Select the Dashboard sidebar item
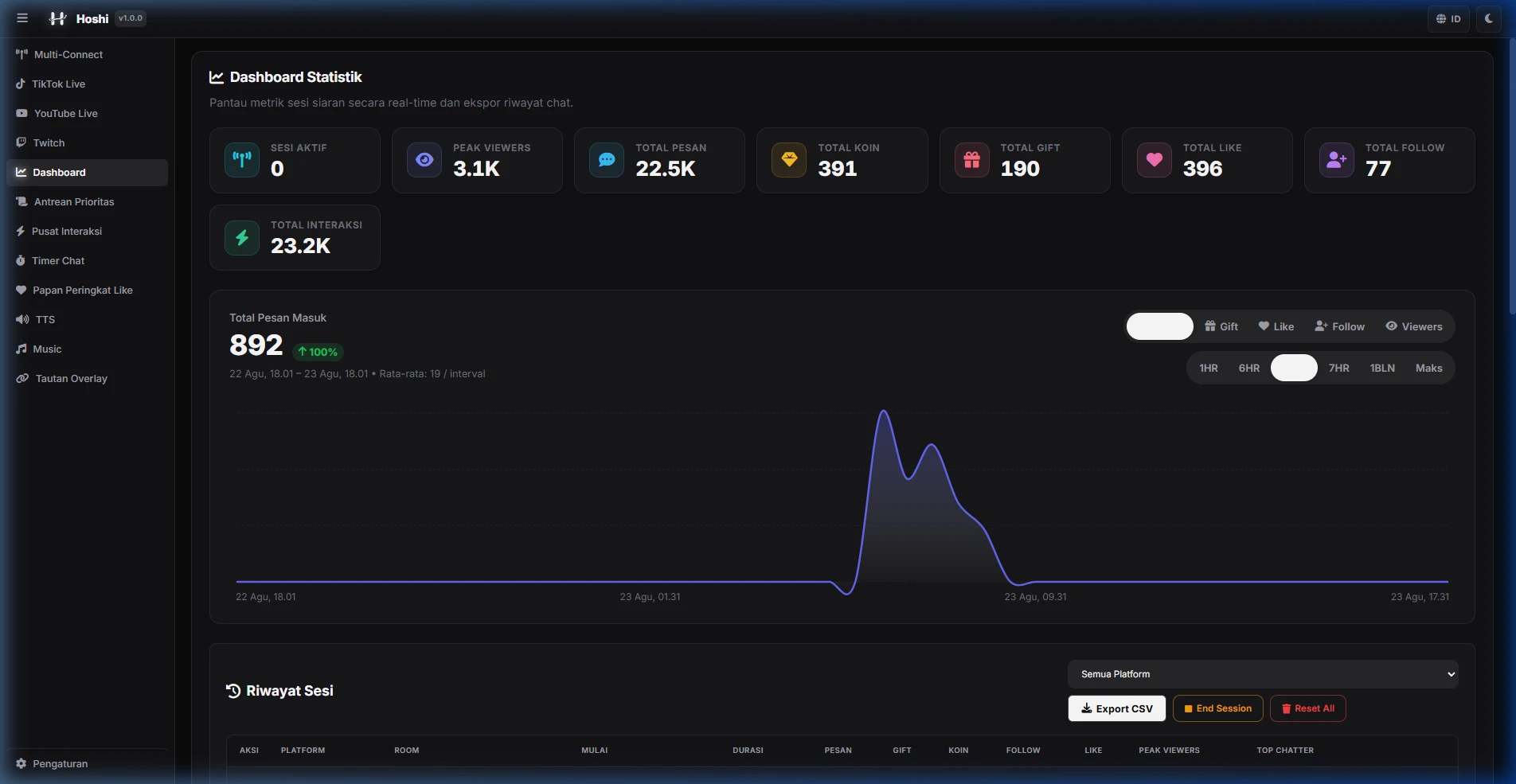Image resolution: width=1516 pixels, height=784 pixels. [x=87, y=172]
